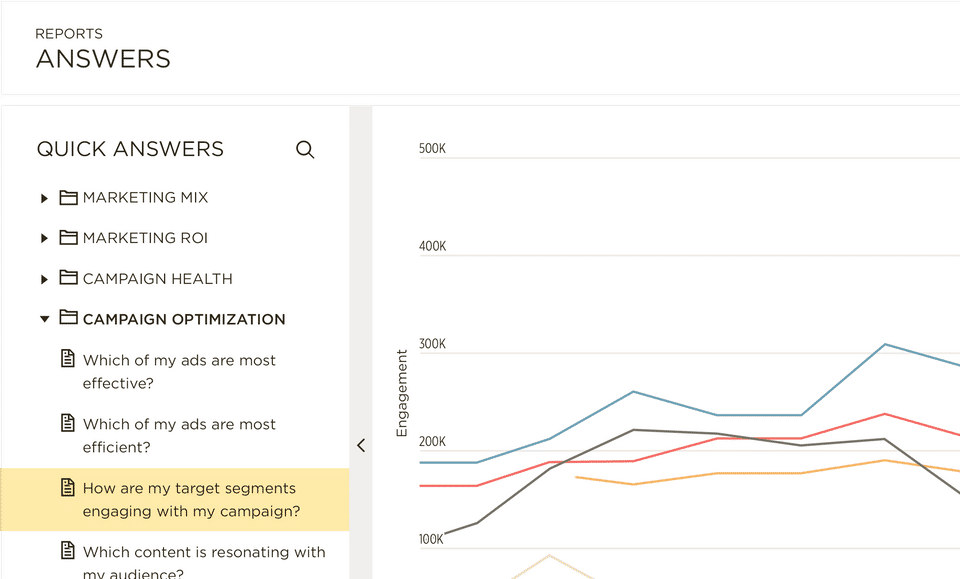Expand the Campaign Health folder arrow
The image size is (960, 579).
pos(44,279)
